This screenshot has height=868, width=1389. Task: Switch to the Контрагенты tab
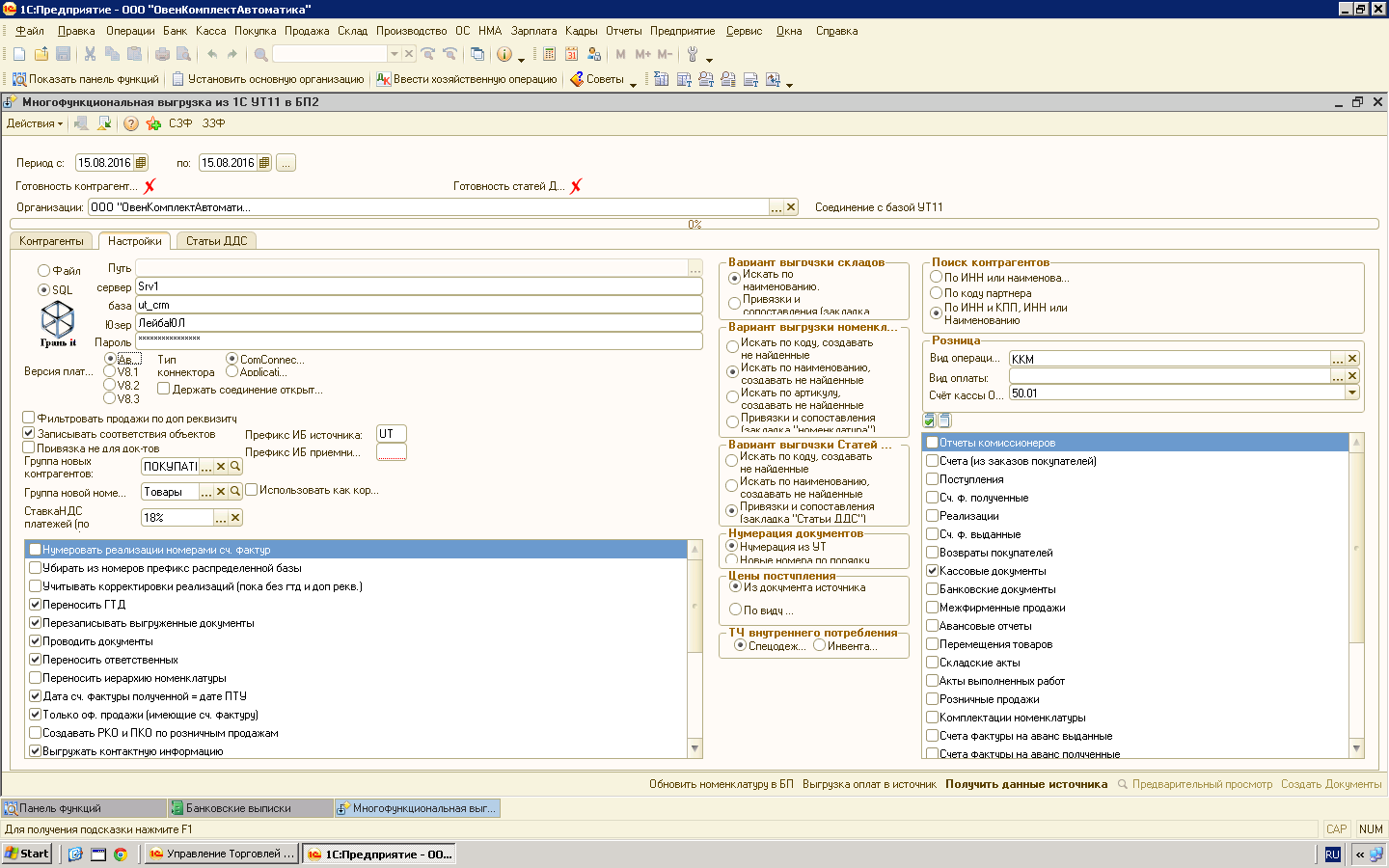pos(51,241)
